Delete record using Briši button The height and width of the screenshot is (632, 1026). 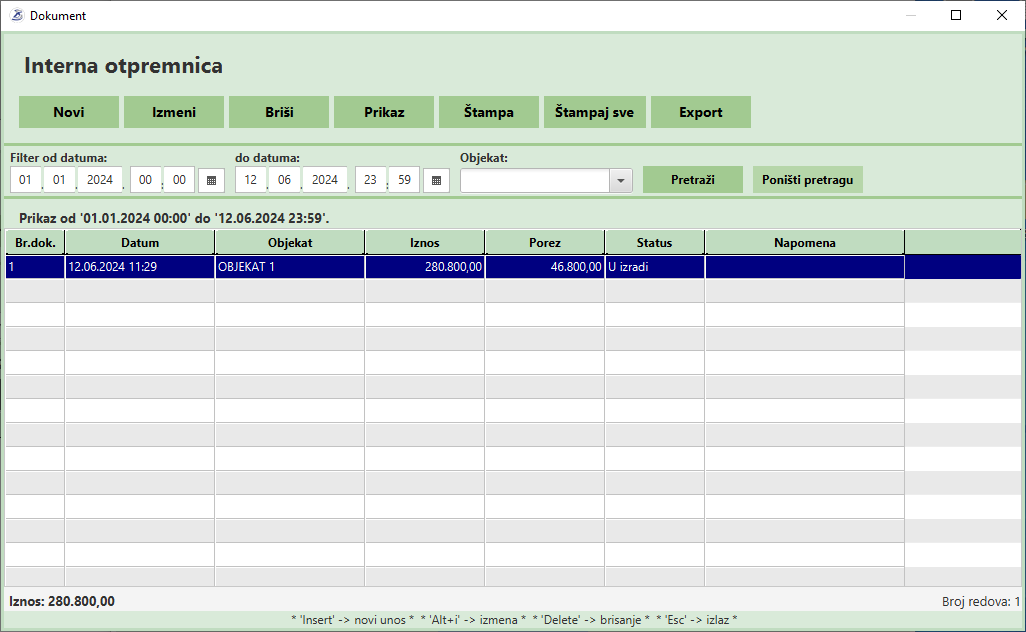click(x=279, y=112)
